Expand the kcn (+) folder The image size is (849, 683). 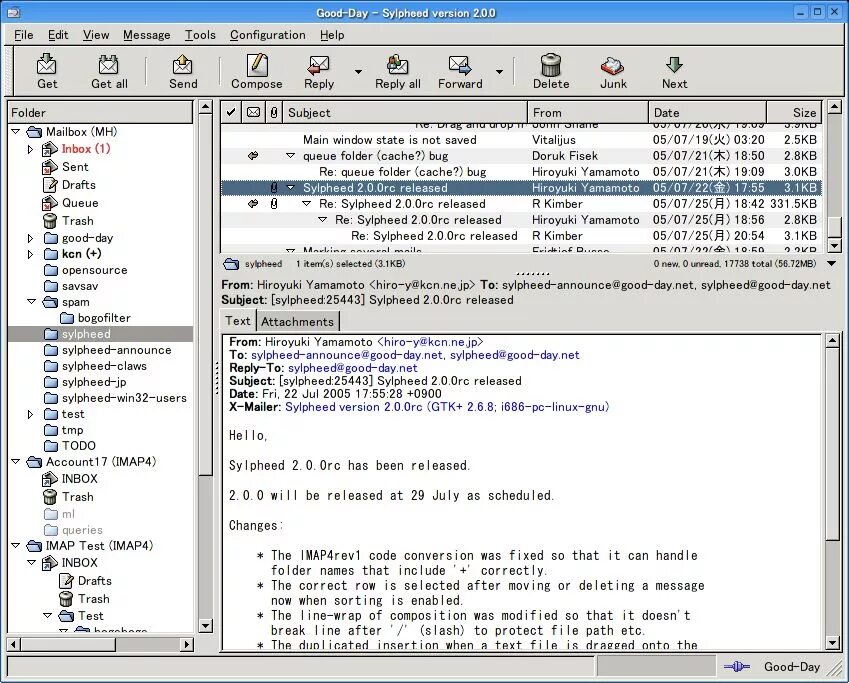coord(30,254)
